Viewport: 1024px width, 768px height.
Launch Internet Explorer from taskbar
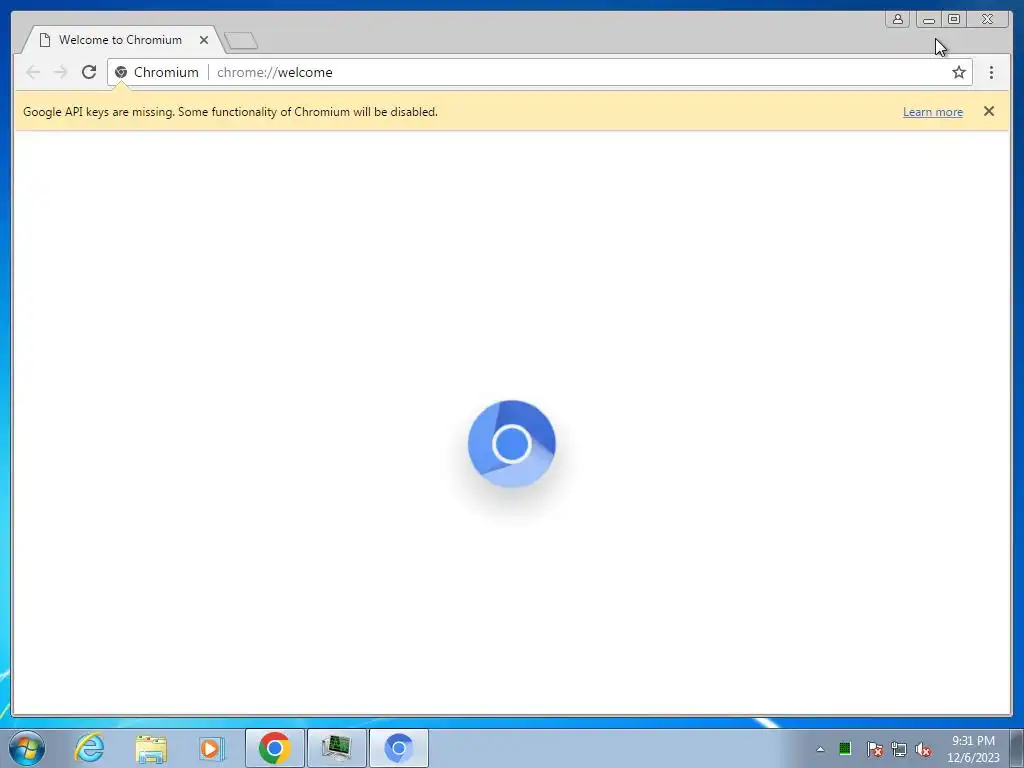pyautogui.click(x=89, y=748)
